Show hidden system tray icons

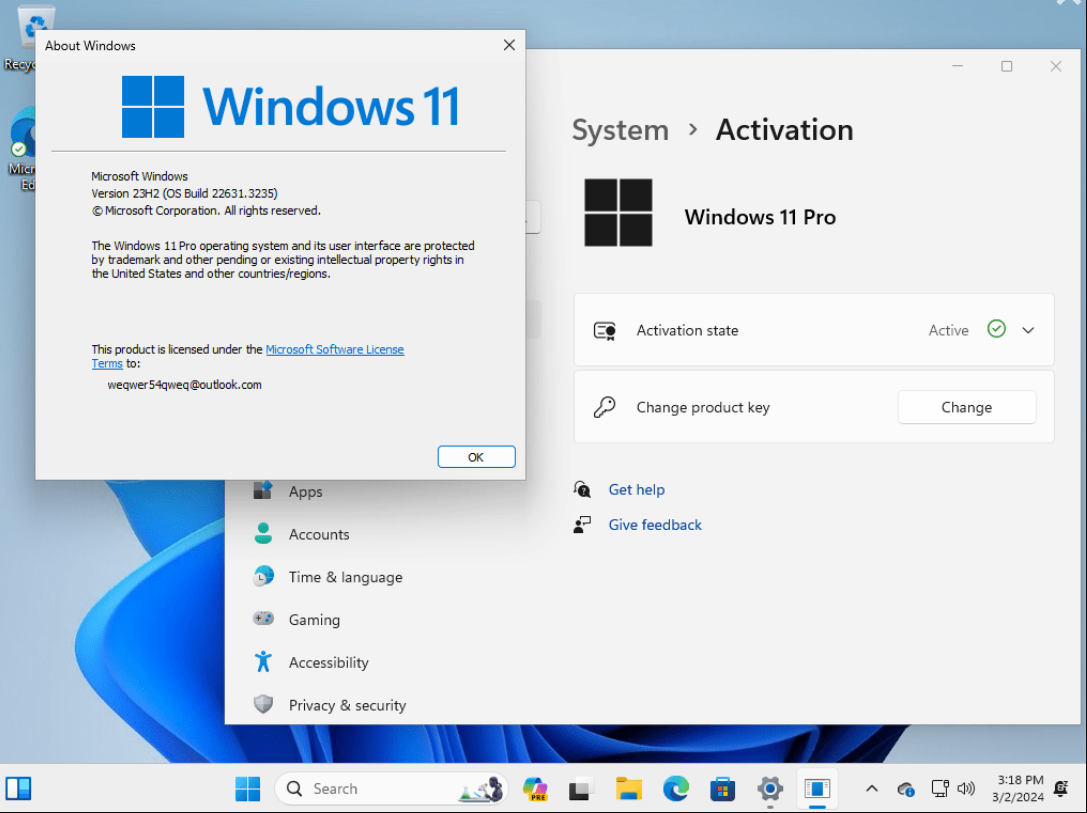(871, 789)
